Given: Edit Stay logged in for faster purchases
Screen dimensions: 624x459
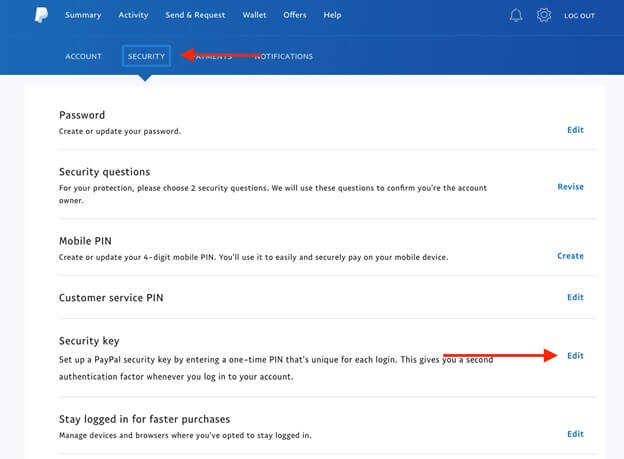Looking at the screenshot, I should (x=575, y=434).
